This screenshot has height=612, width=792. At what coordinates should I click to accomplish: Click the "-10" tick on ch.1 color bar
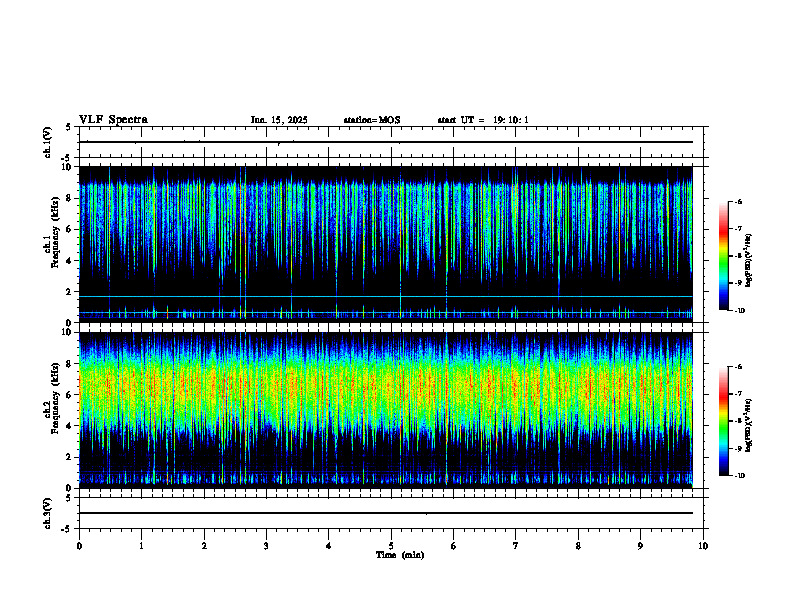pyautogui.click(x=740, y=311)
